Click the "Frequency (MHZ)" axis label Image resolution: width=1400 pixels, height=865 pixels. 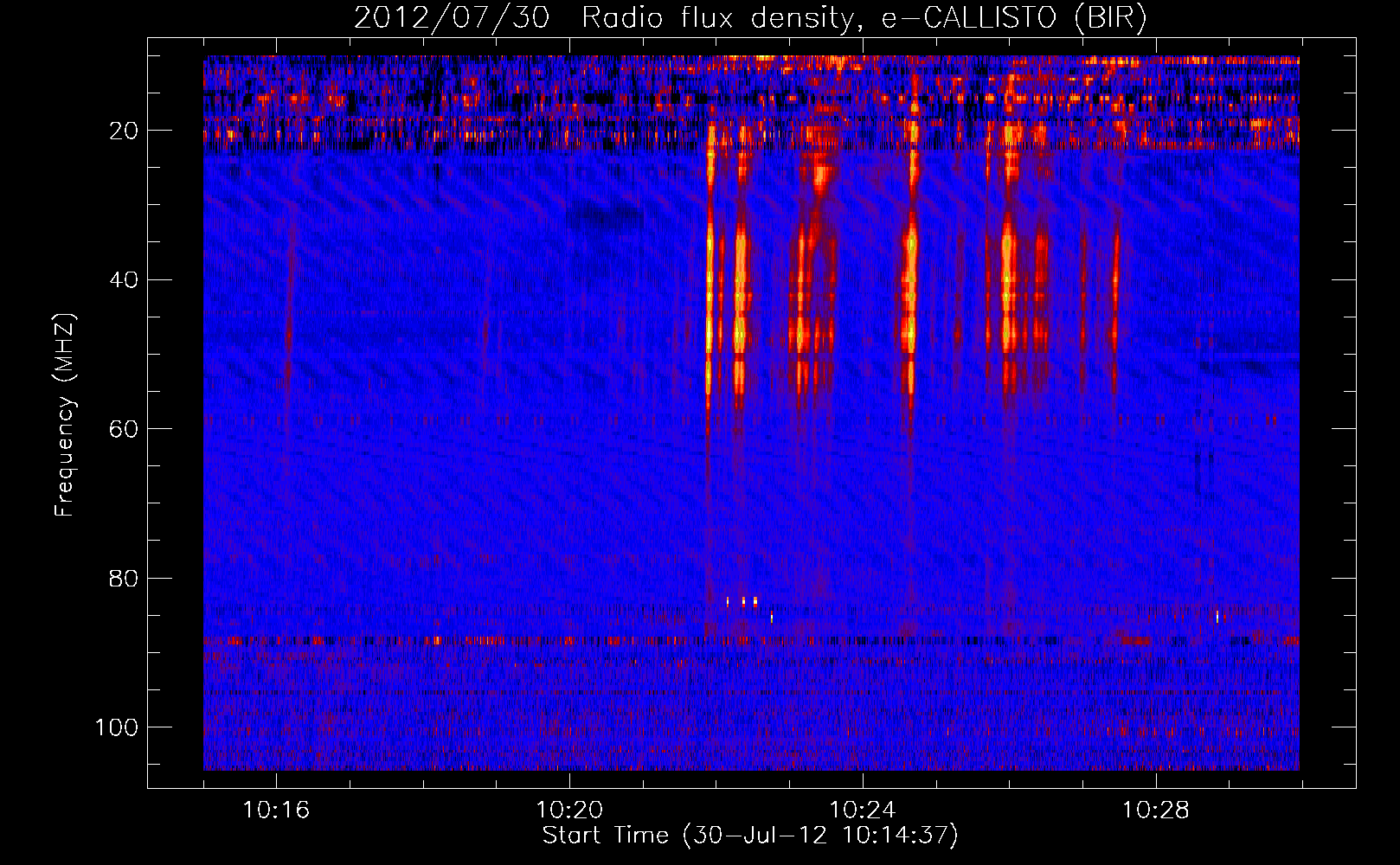(x=65, y=415)
